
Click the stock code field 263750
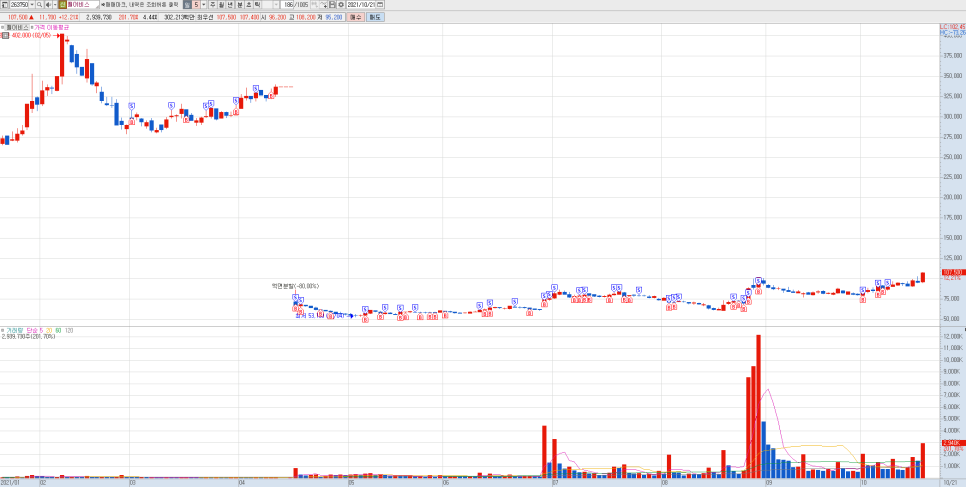click(20, 4)
